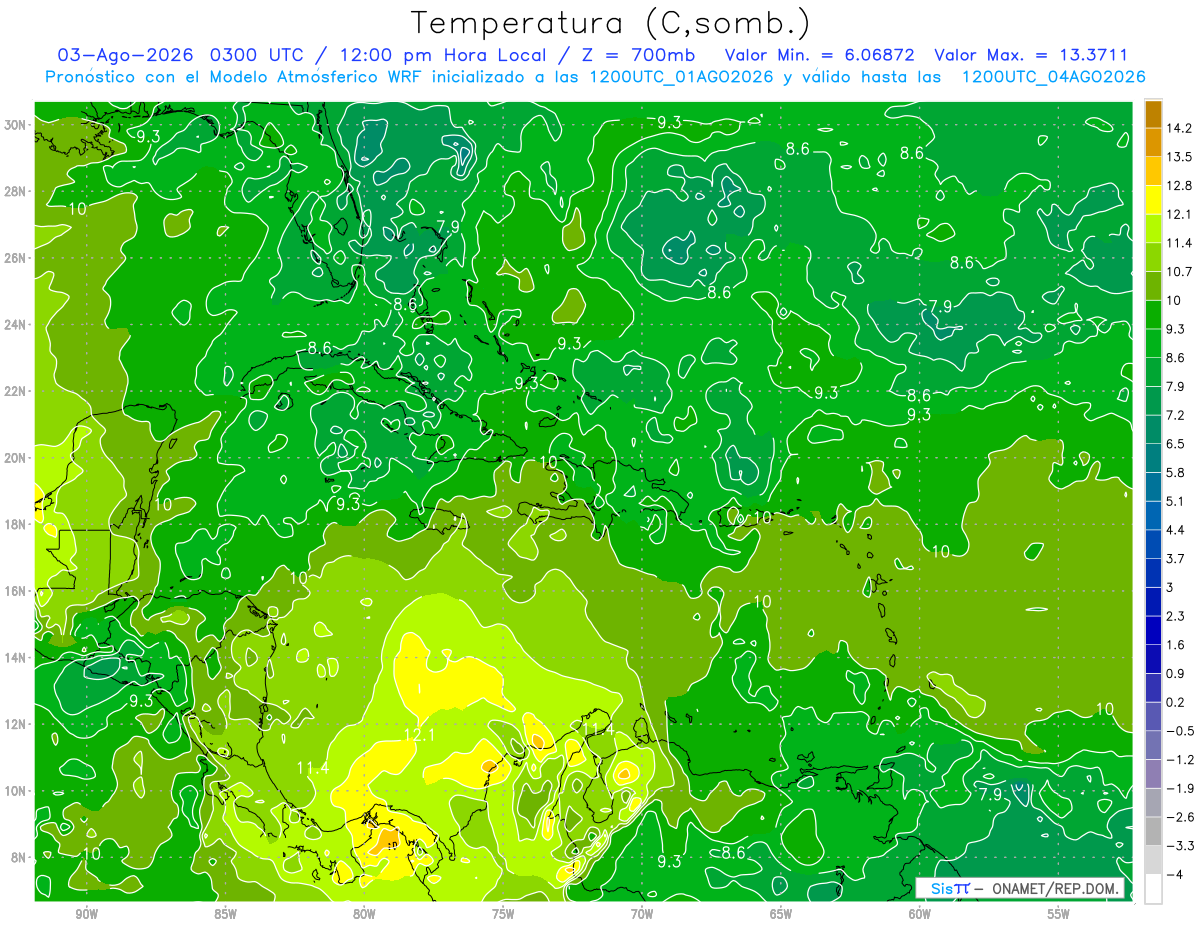The image size is (1200, 927).
Task: Click the "60W" longitude axis label
Action: [920, 914]
